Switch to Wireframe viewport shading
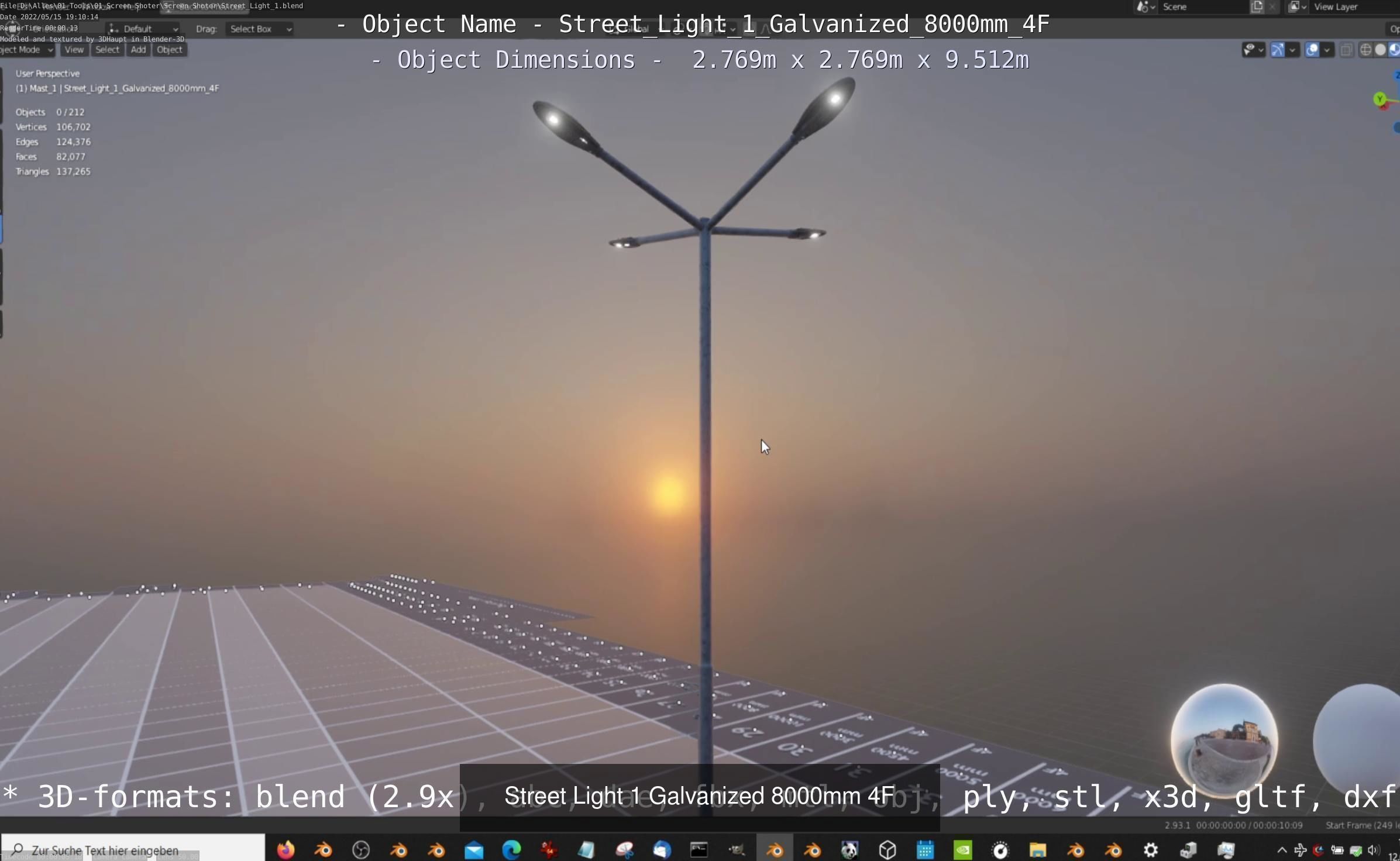Screen dimensions: 1400x861 click(x=1366, y=50)
